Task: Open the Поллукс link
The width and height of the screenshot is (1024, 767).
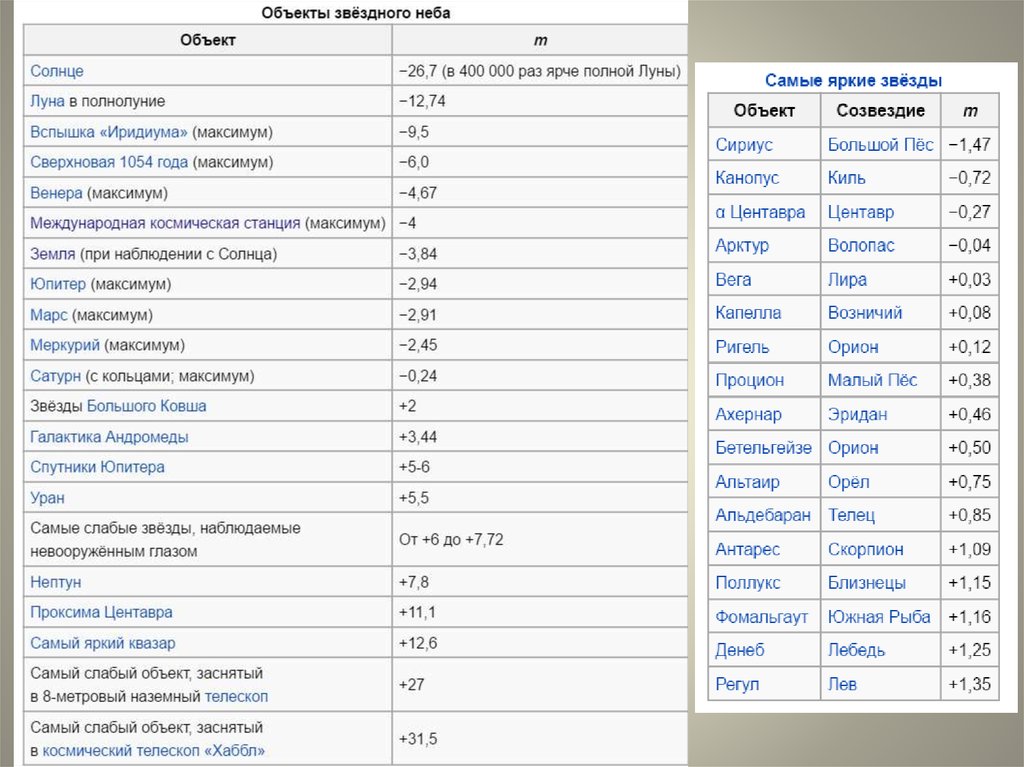Action: [x=748, y=582]
